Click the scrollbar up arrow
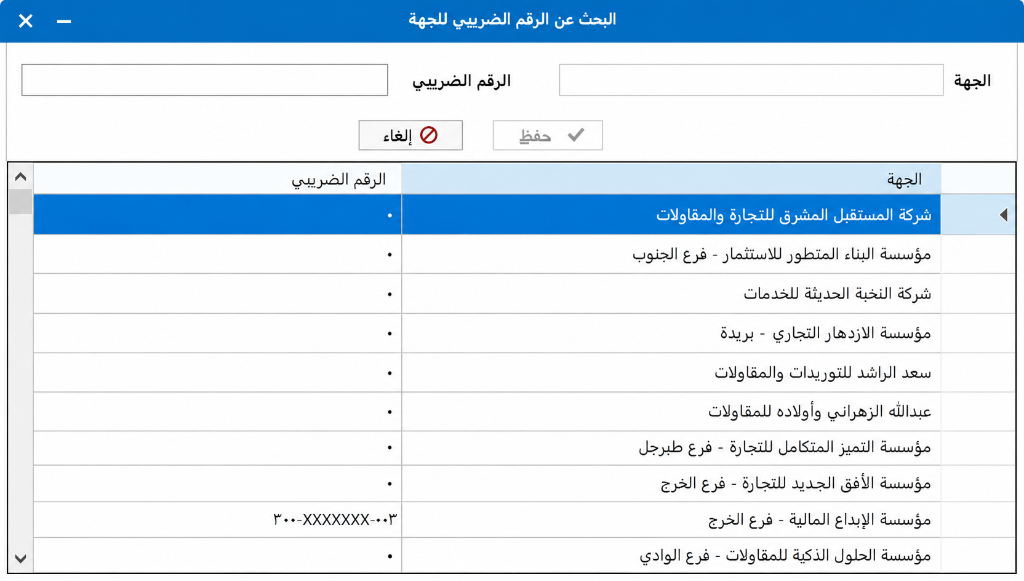Screen dimensions: 1024x581 20,176
